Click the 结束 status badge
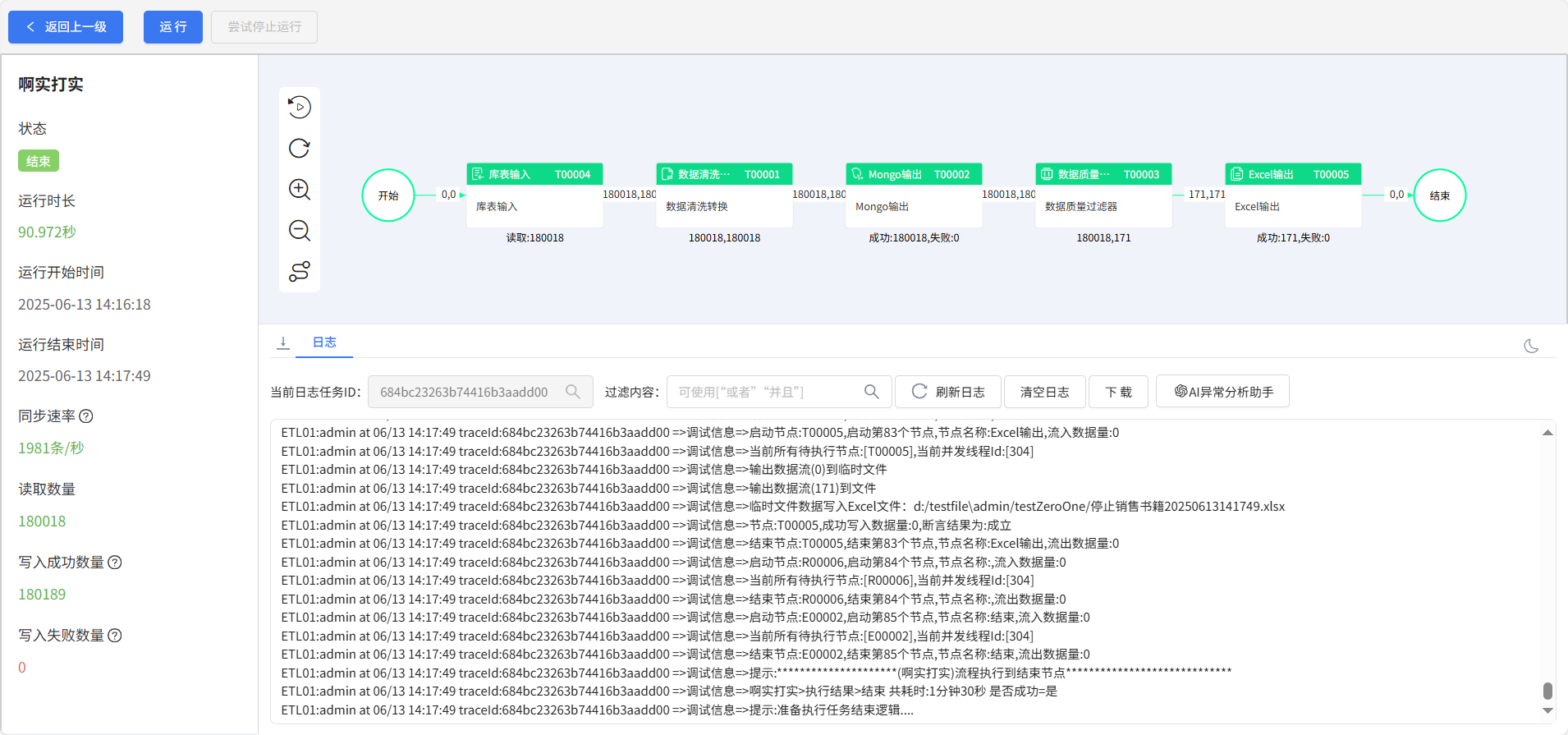 pyautogui.click(x=39, y=161)
